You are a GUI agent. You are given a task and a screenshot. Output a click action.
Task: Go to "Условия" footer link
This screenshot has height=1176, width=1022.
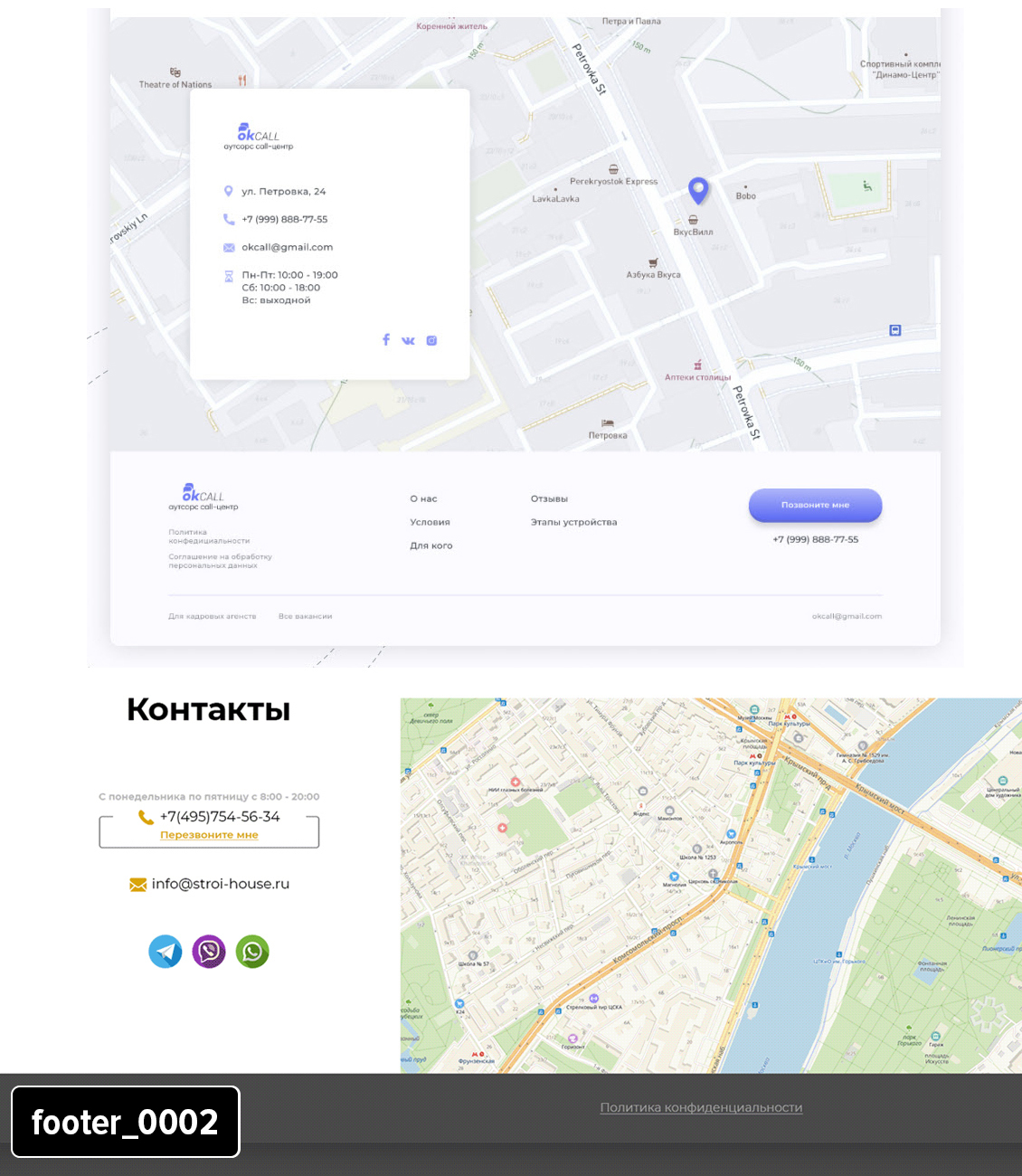pyautogui.click(x=430, y=522)
